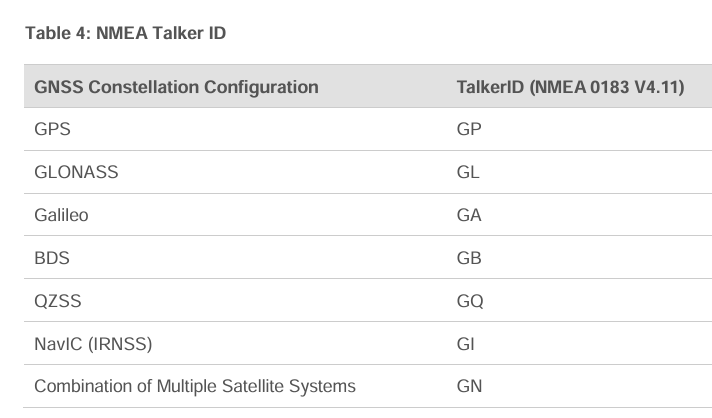Click the GN talker ID value
This screenshot has height=418, width=712.
(x=469, y=386)
